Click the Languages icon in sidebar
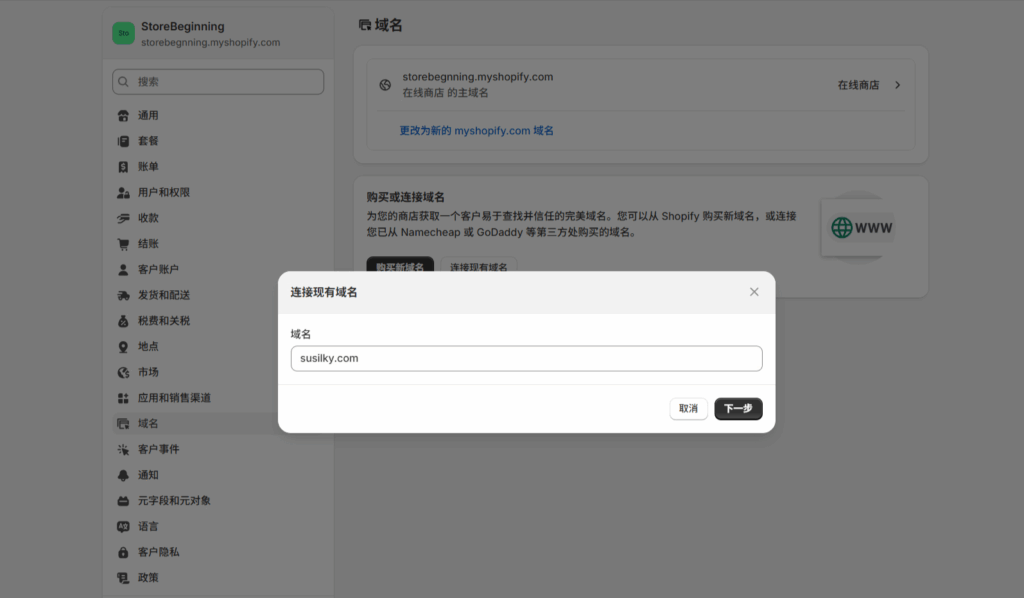This screenshot has height=598, width=1024. coord(123,526)
